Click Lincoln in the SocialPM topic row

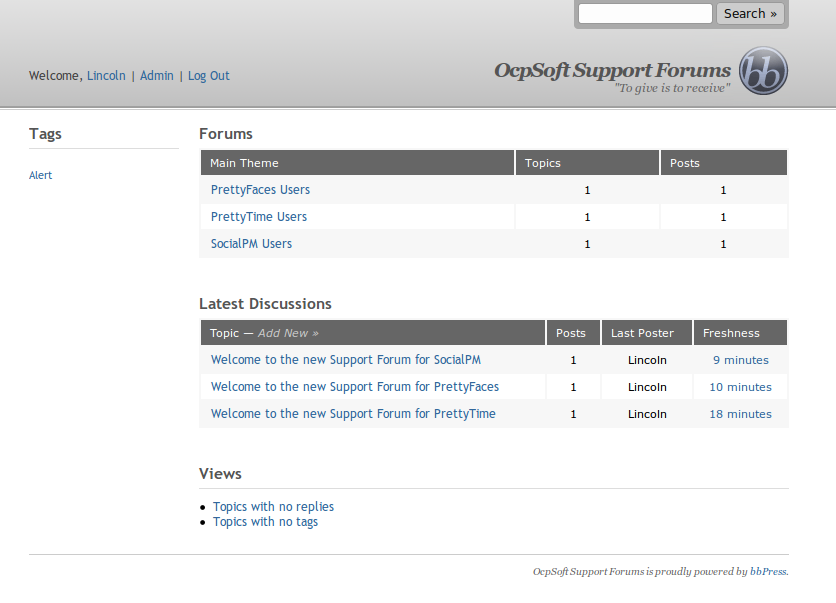tap(647, 360)
